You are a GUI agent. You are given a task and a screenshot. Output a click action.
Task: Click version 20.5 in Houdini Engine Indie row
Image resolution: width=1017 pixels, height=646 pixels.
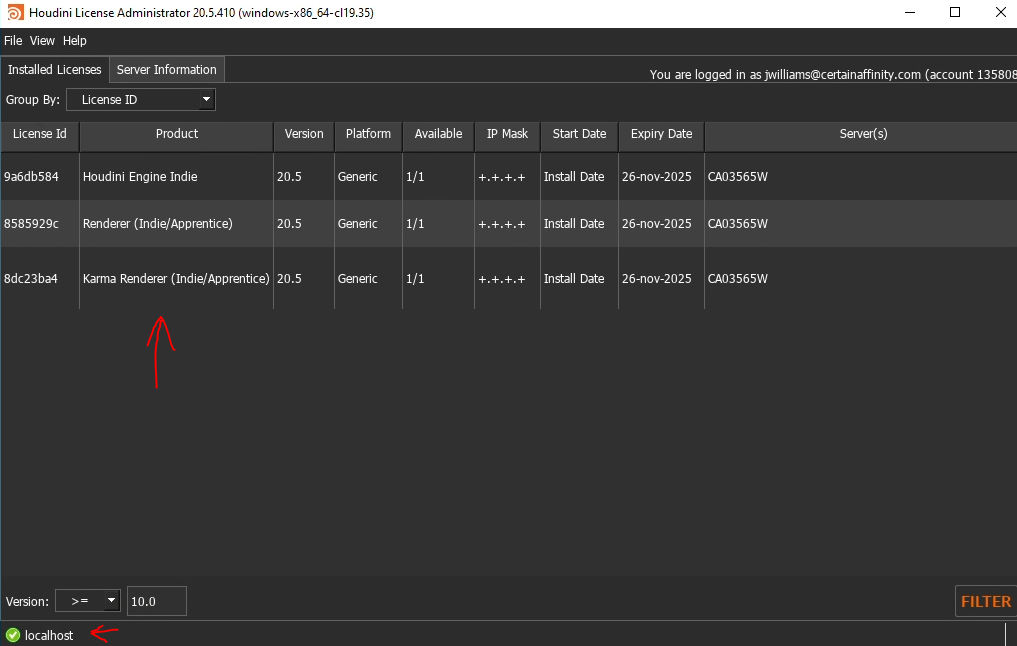(x=289, y=176)
